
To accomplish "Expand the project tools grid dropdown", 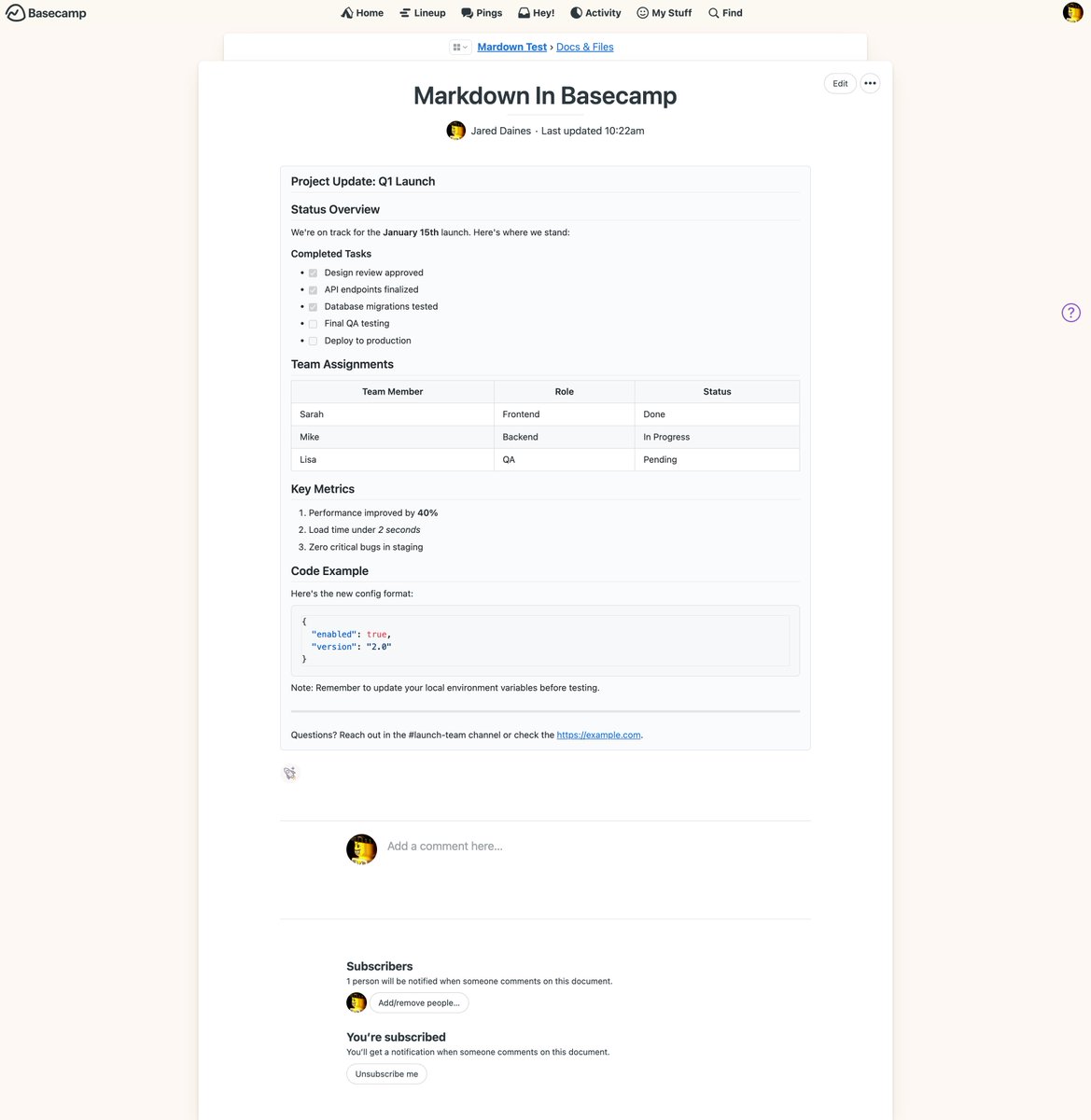I will (460, 47).
